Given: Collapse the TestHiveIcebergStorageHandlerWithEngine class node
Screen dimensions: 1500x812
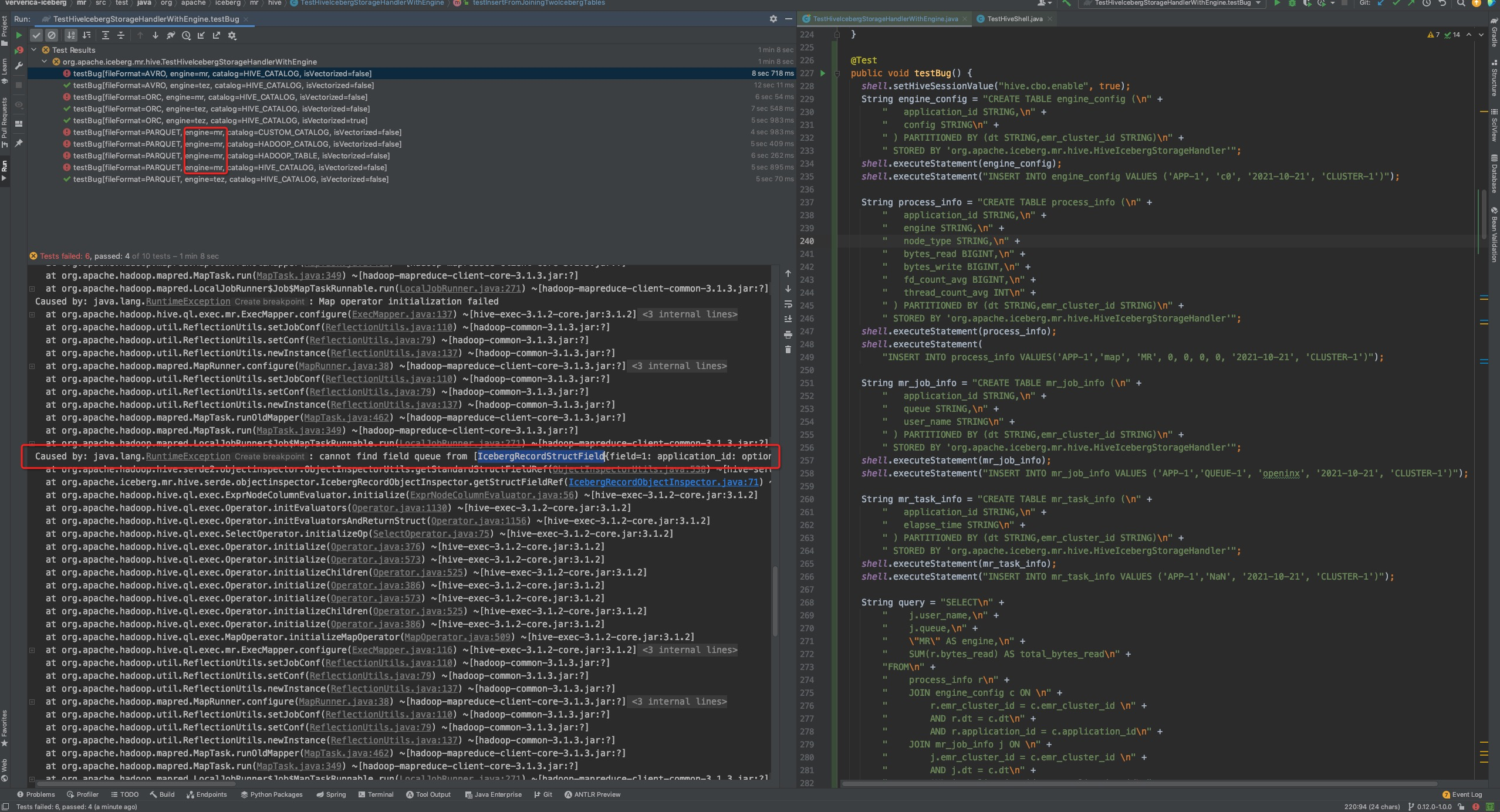Looking at the screenshot, I should [x=45, y=62].
